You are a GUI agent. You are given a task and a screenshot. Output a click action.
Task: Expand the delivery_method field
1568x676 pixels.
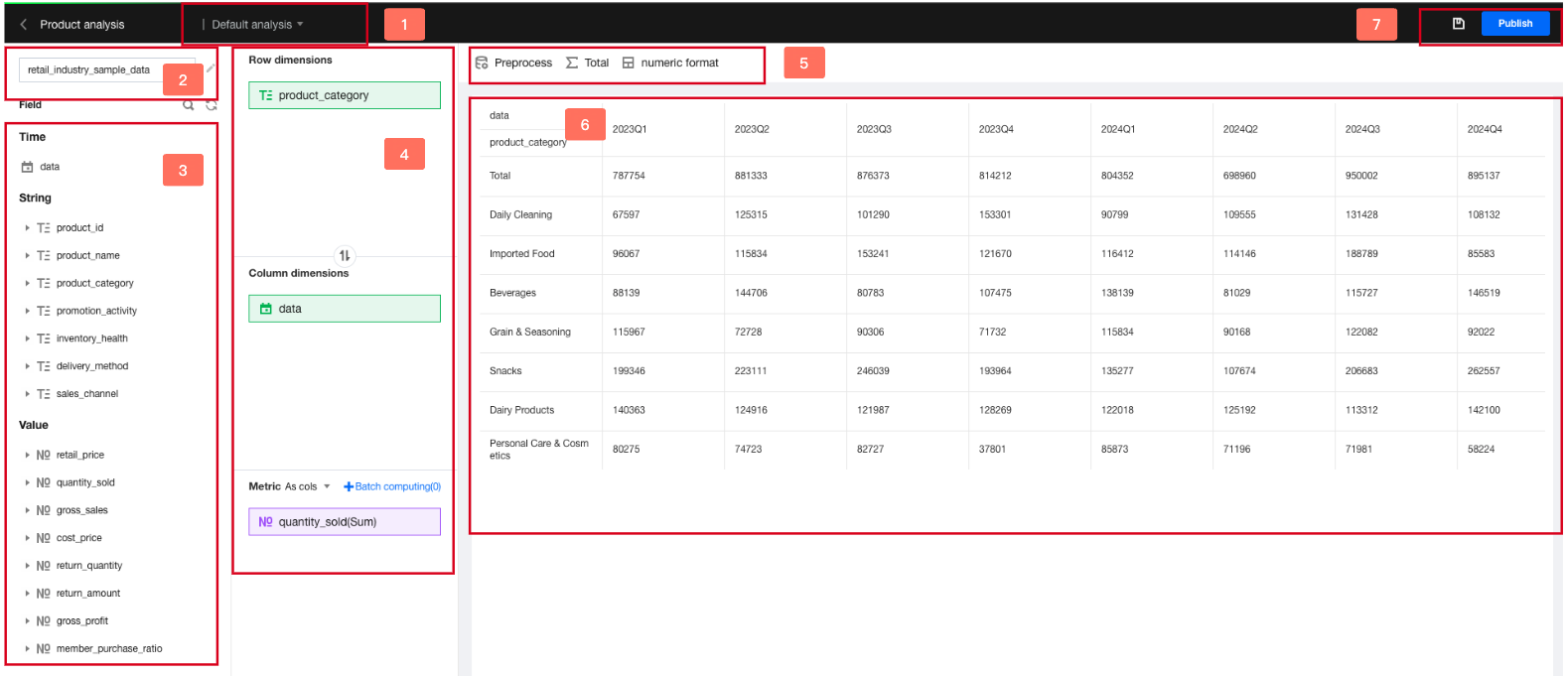point(27,366)
